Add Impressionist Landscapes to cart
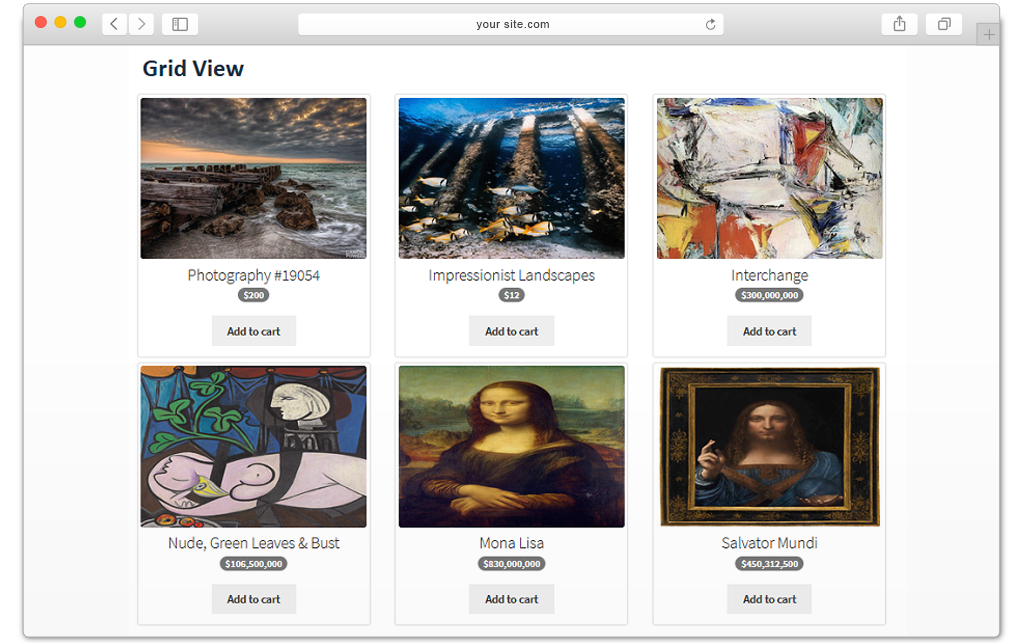The image size is (1024, 643). 511,331
